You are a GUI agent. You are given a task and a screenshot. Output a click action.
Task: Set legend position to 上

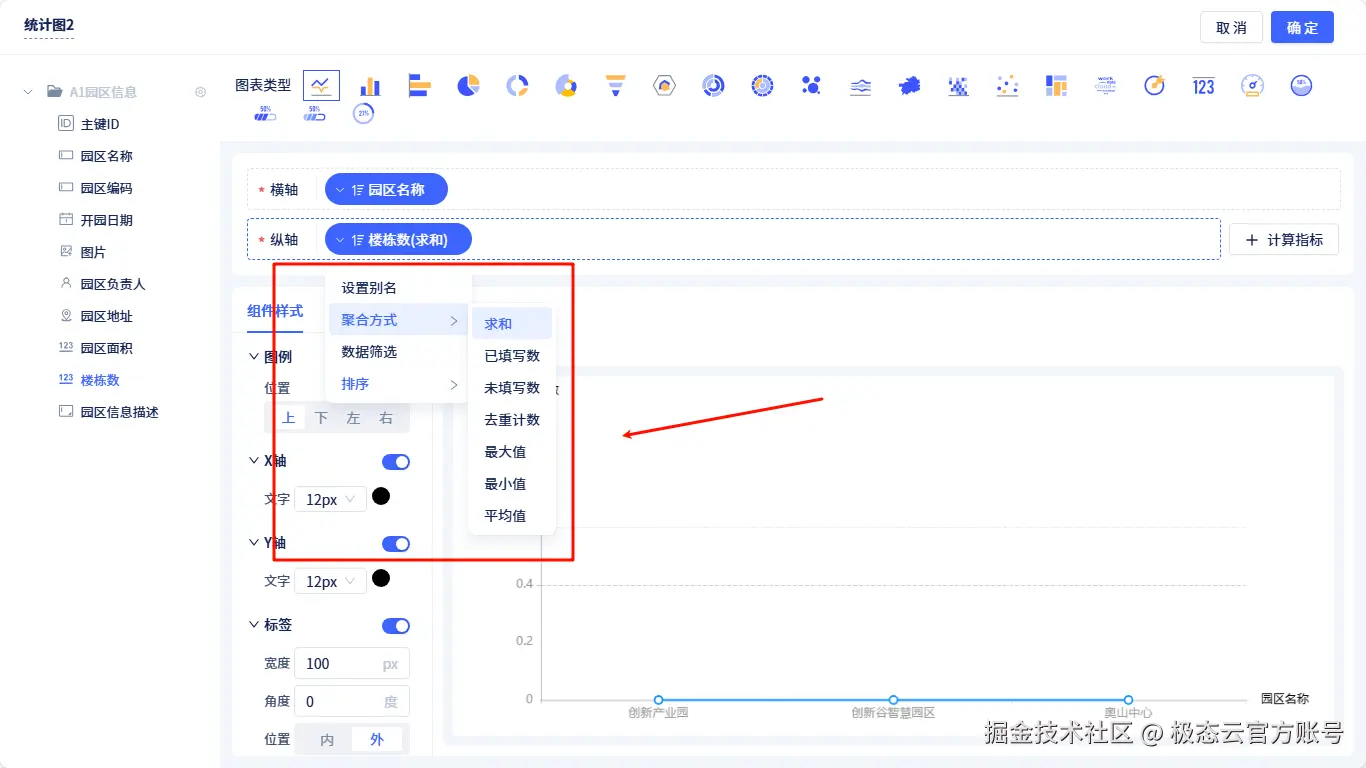(289, 418)
